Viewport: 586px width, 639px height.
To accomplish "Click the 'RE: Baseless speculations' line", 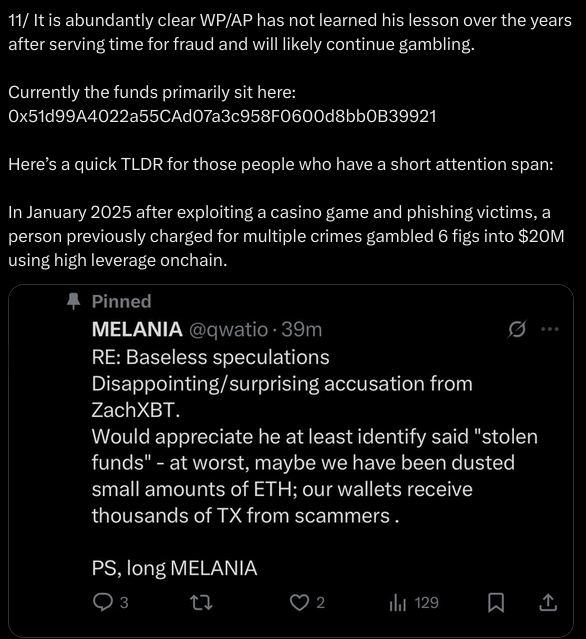I will tap(210, 357).
